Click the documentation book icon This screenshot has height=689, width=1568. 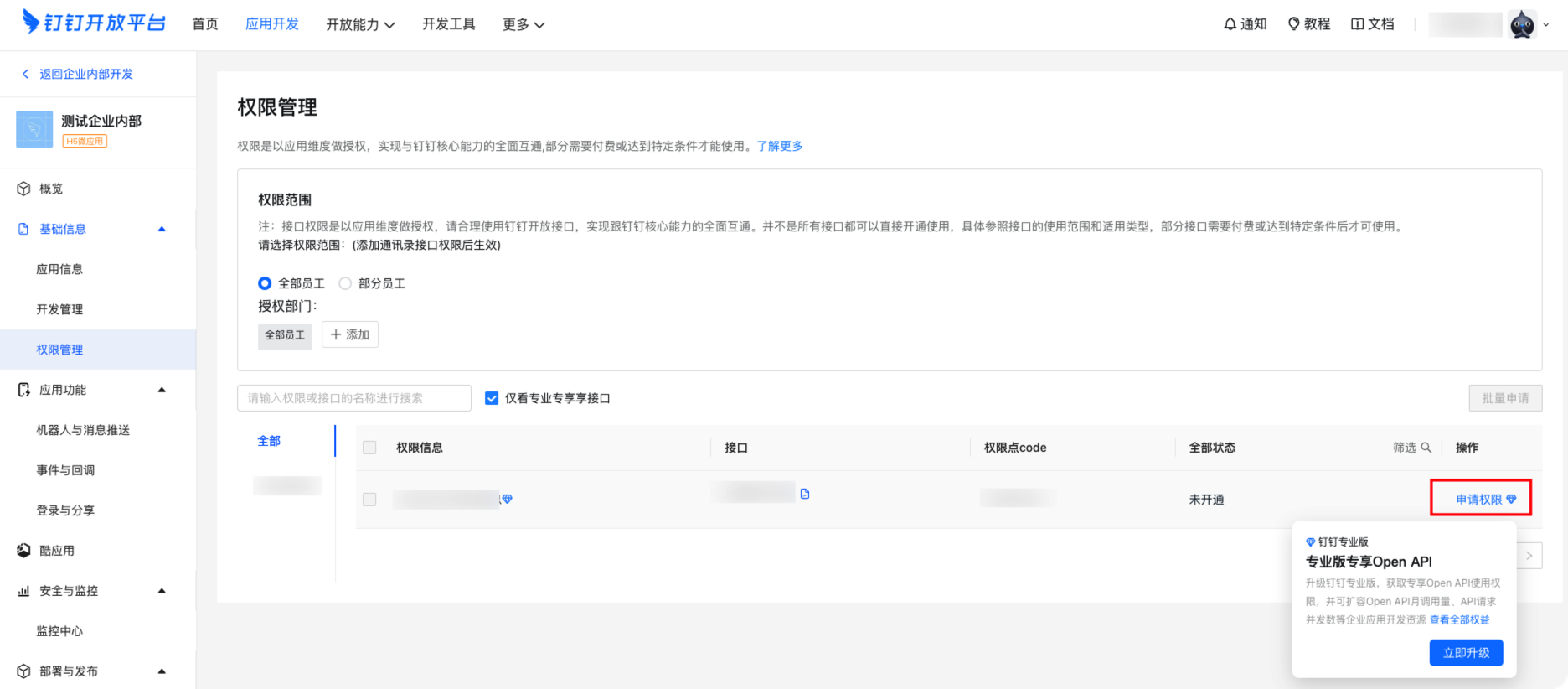[1358, 24]
